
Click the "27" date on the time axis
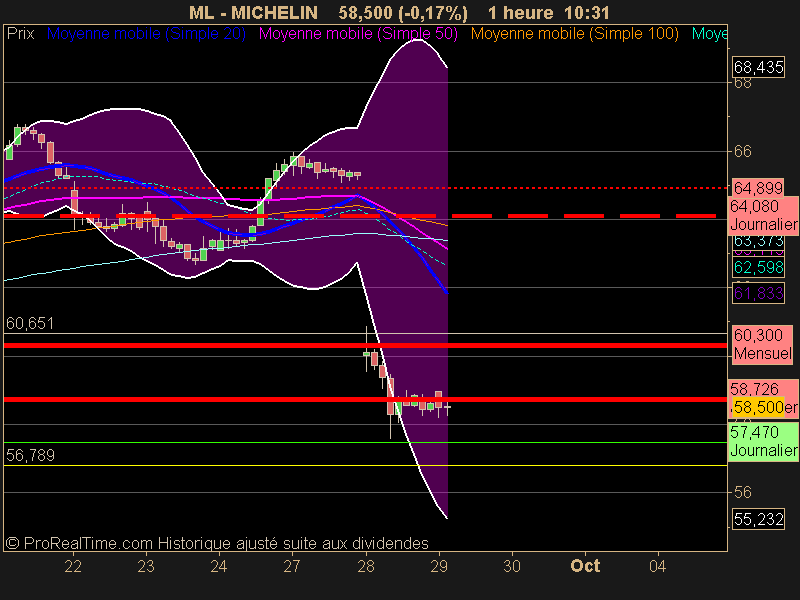click(292, 566)
